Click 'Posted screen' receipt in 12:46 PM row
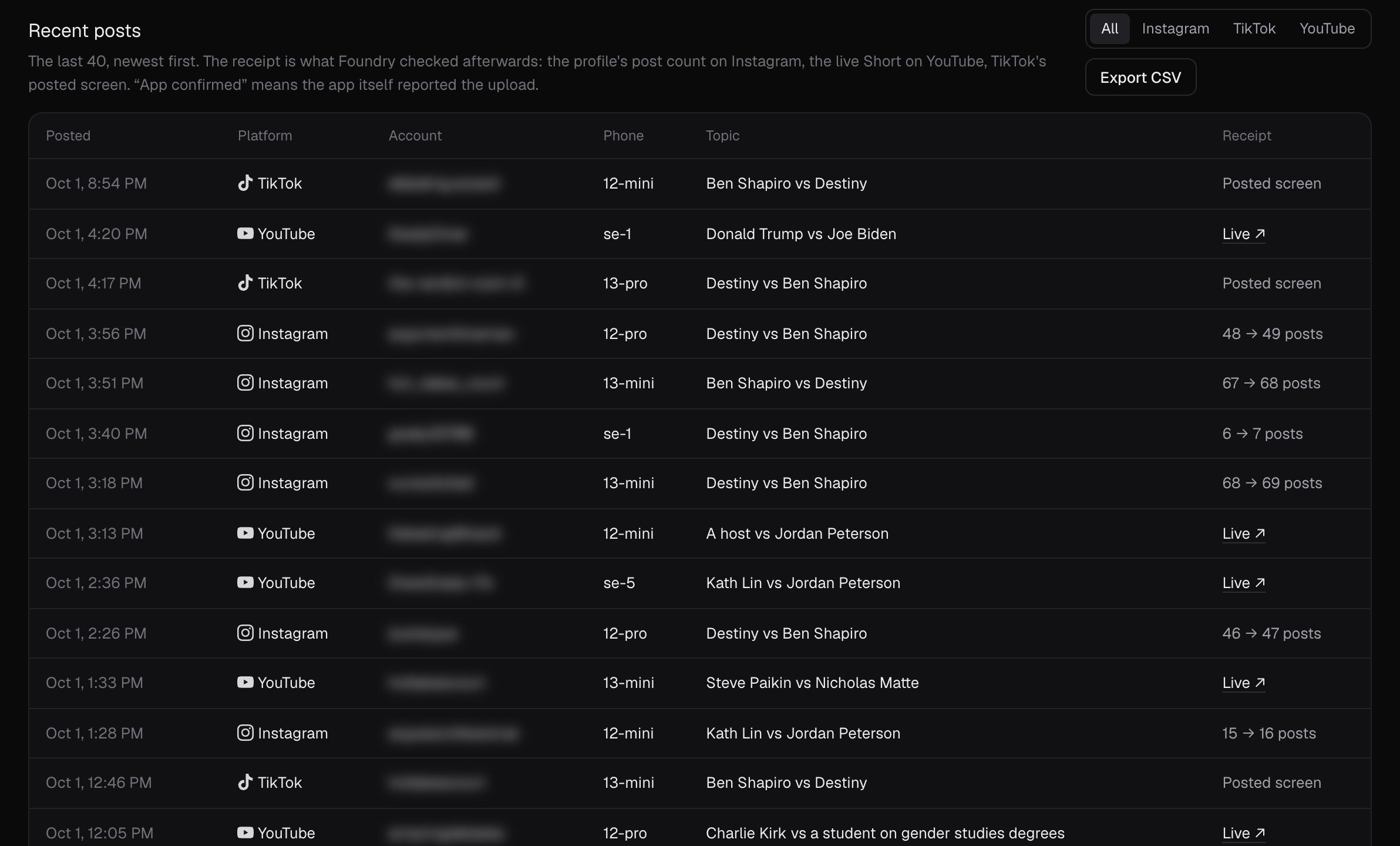1400x846 pixels. click(x=1271, y=783)
